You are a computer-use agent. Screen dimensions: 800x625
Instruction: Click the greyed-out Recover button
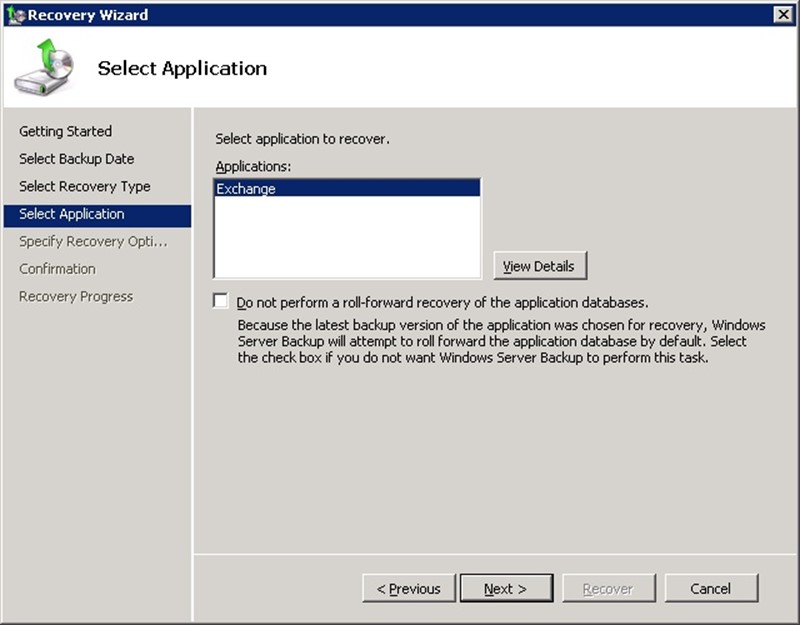(608, 588)
